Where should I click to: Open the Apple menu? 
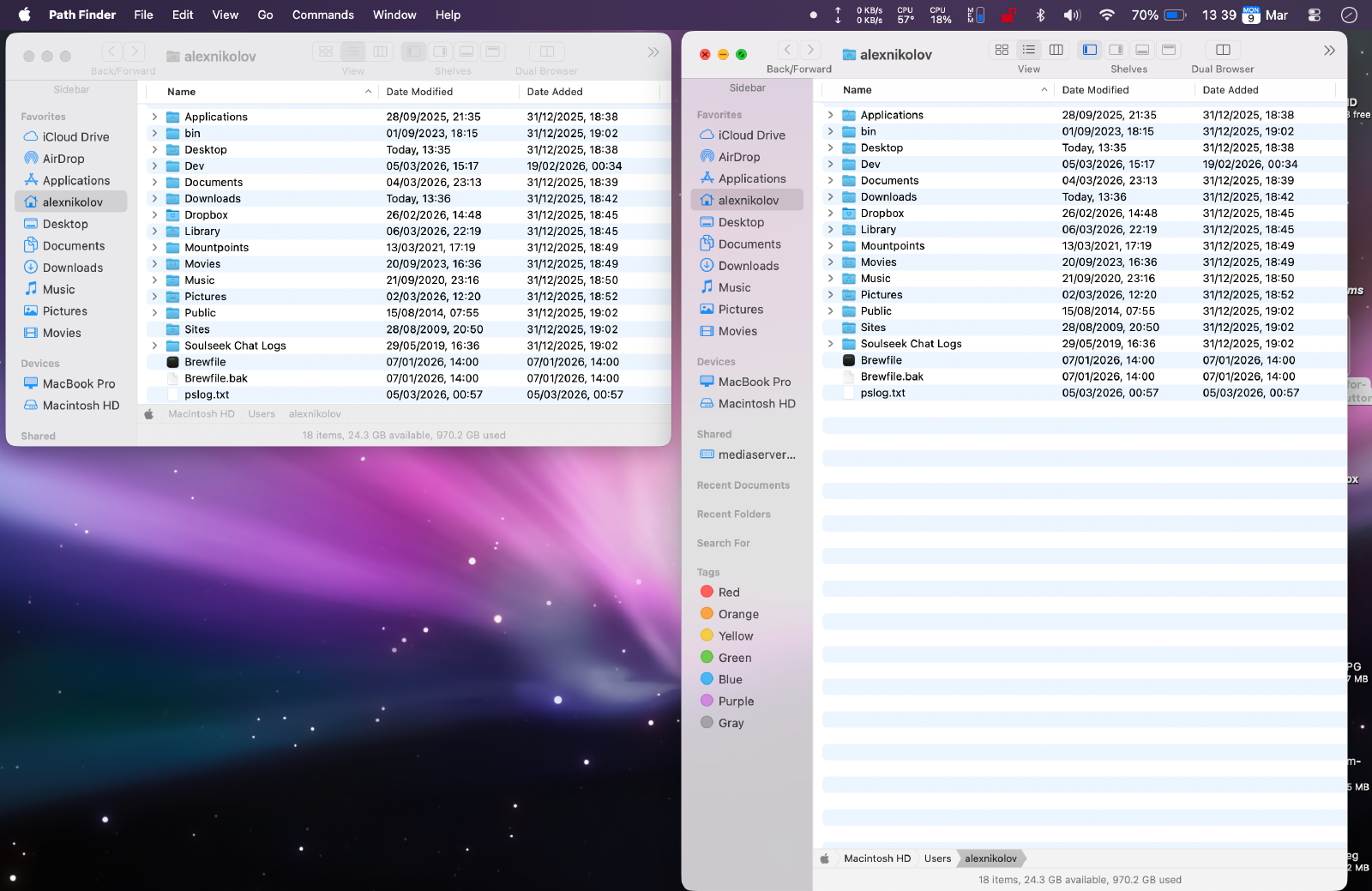point(24,15)
